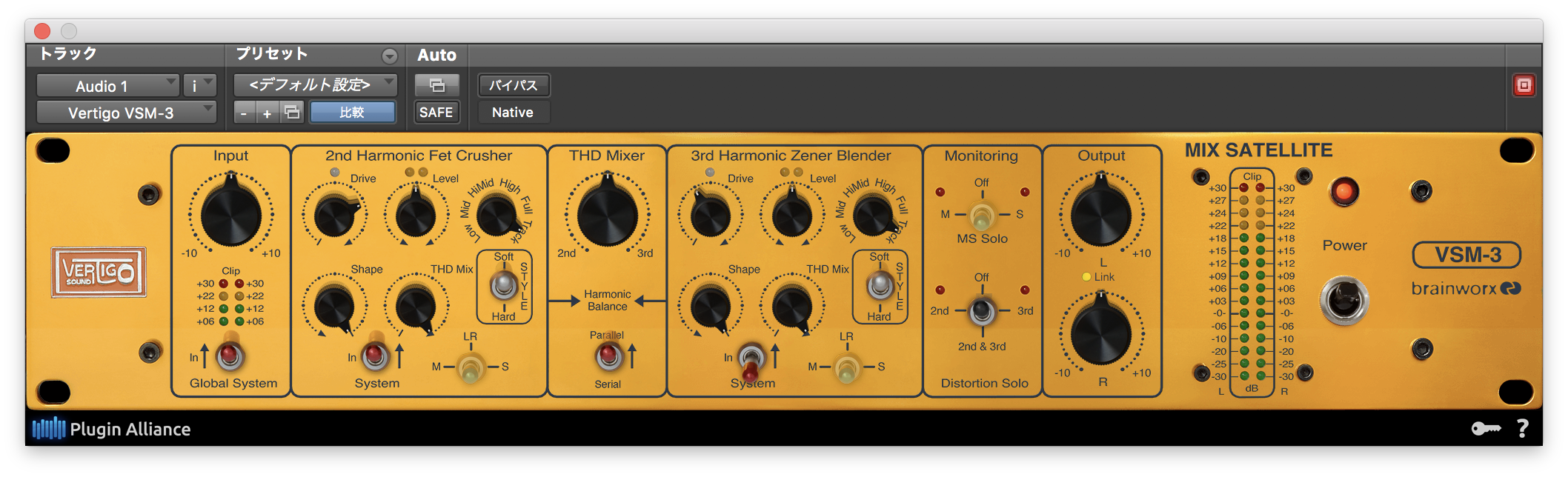This screenshot has width=1568, height=477.
Task: Open the preset menu circle arrow
Action: (x=389, y=56)
